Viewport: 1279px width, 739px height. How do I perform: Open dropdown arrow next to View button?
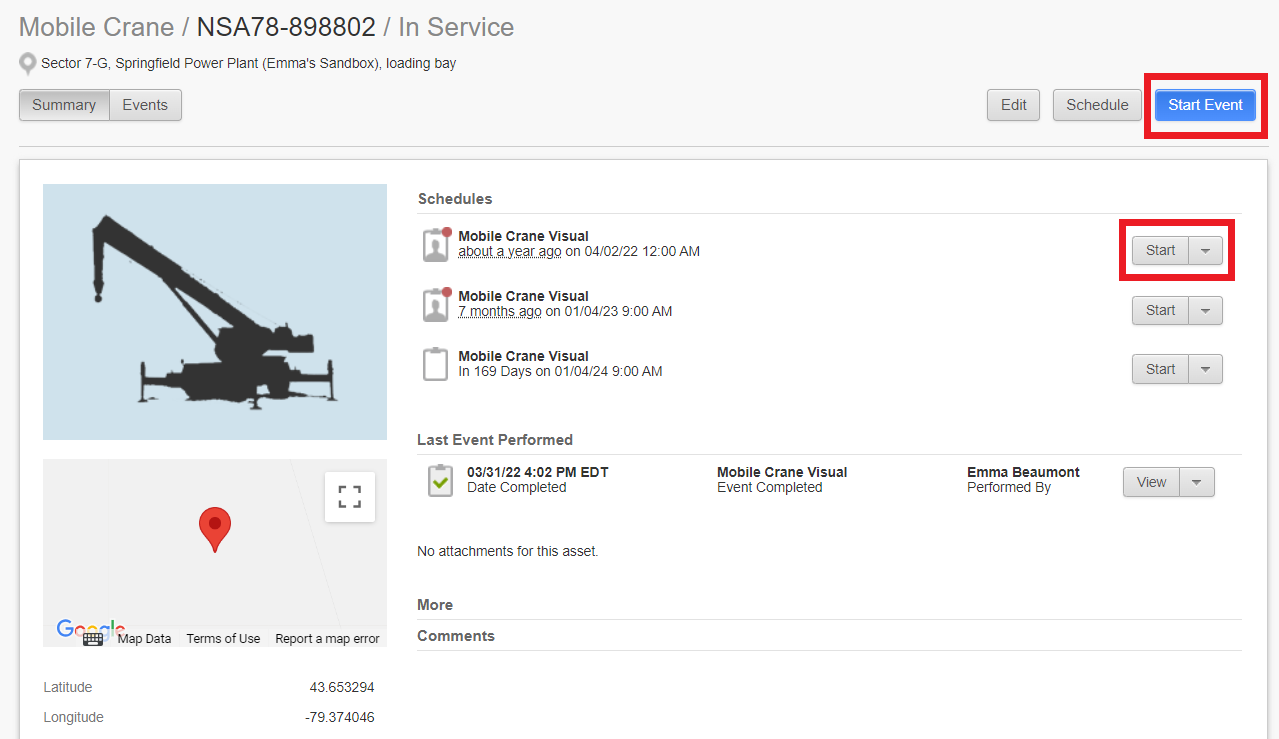1198,482
